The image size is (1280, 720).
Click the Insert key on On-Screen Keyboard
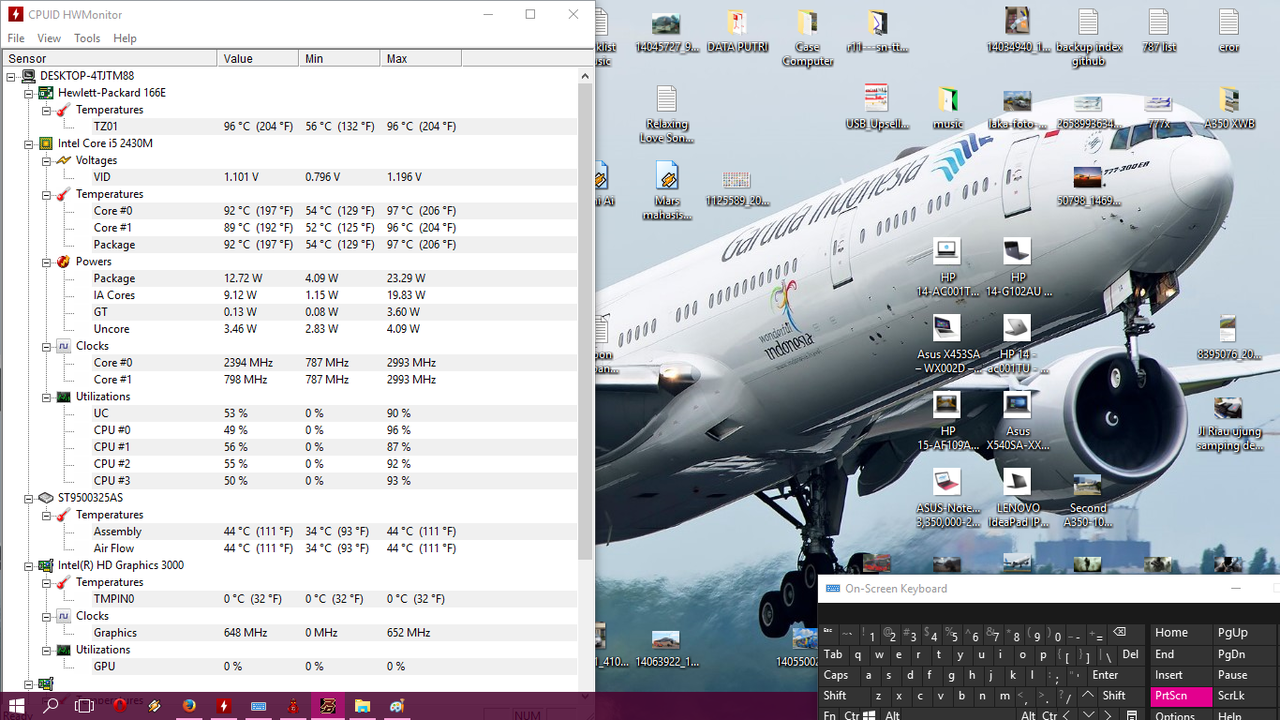pos(1180,675)
